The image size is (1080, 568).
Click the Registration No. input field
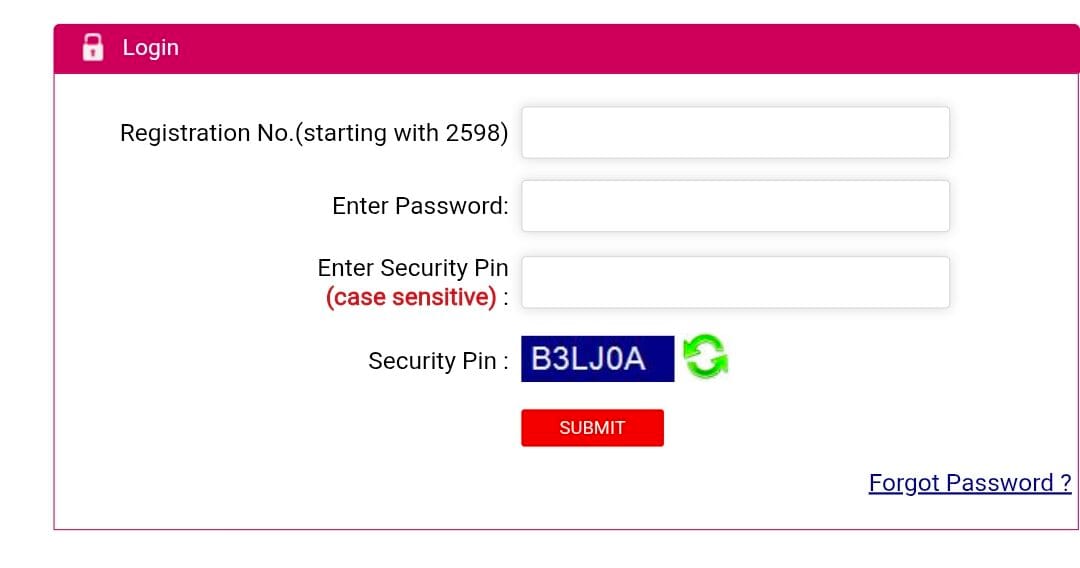point(735,133)
